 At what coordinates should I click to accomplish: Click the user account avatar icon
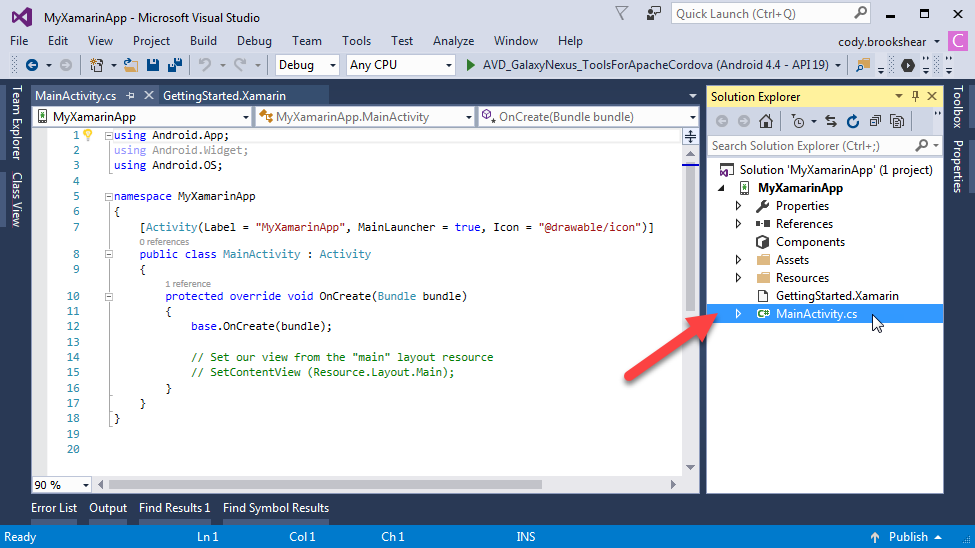coord(958,42)
